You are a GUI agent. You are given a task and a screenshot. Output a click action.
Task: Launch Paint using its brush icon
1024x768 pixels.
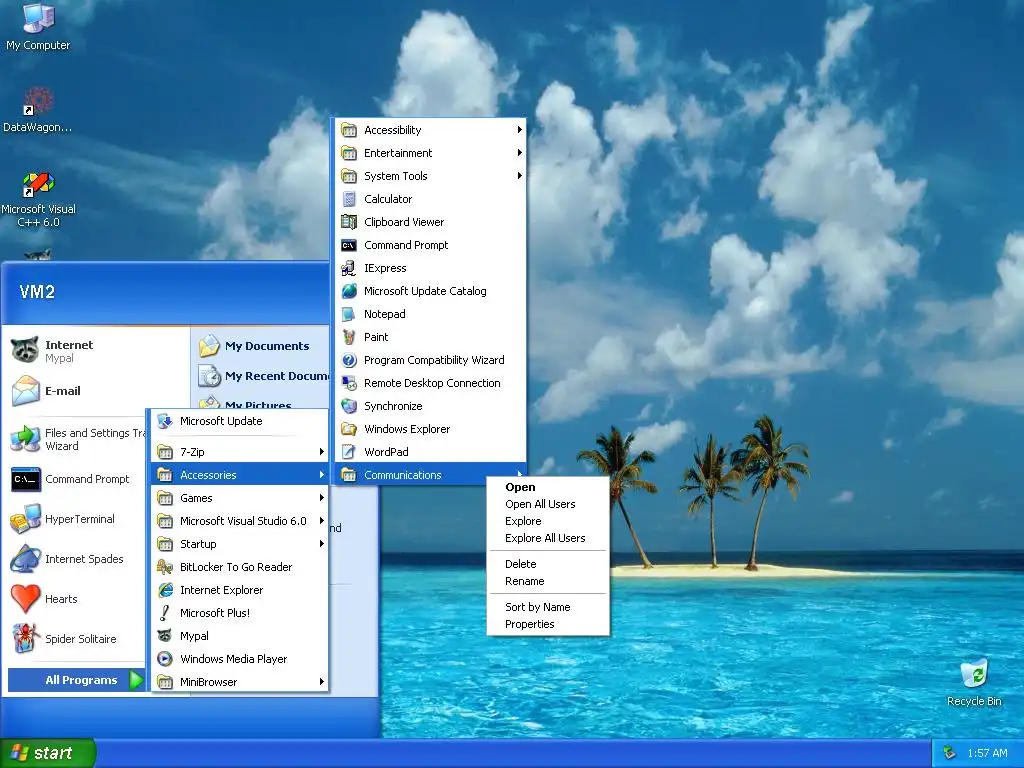click(349, 337)
